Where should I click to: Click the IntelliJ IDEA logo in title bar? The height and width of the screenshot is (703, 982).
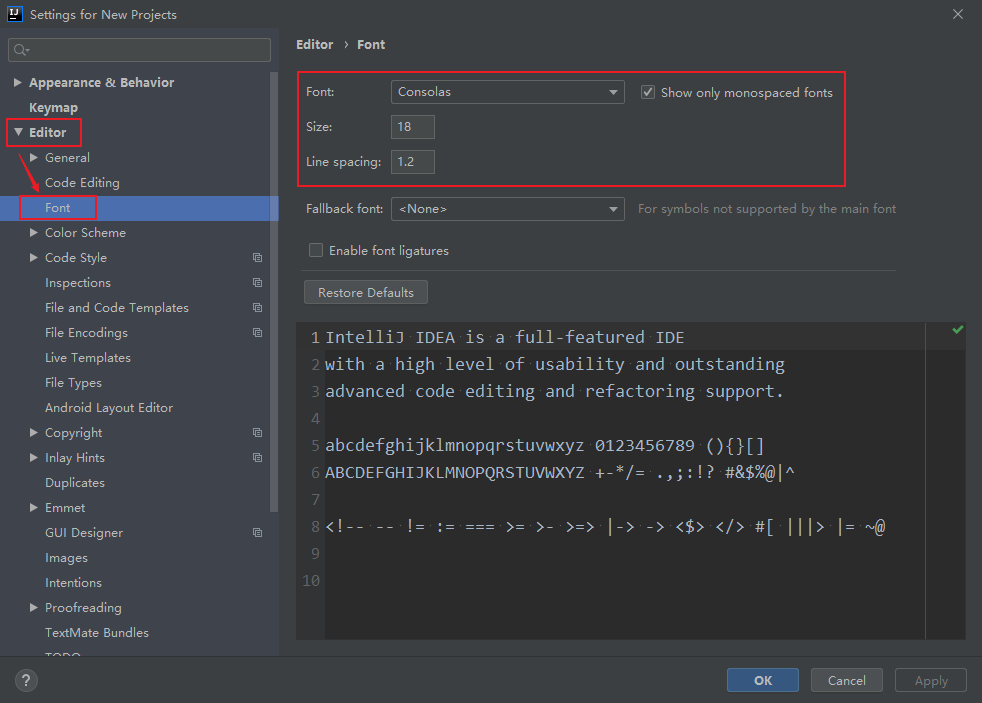[x=13, y=14]
